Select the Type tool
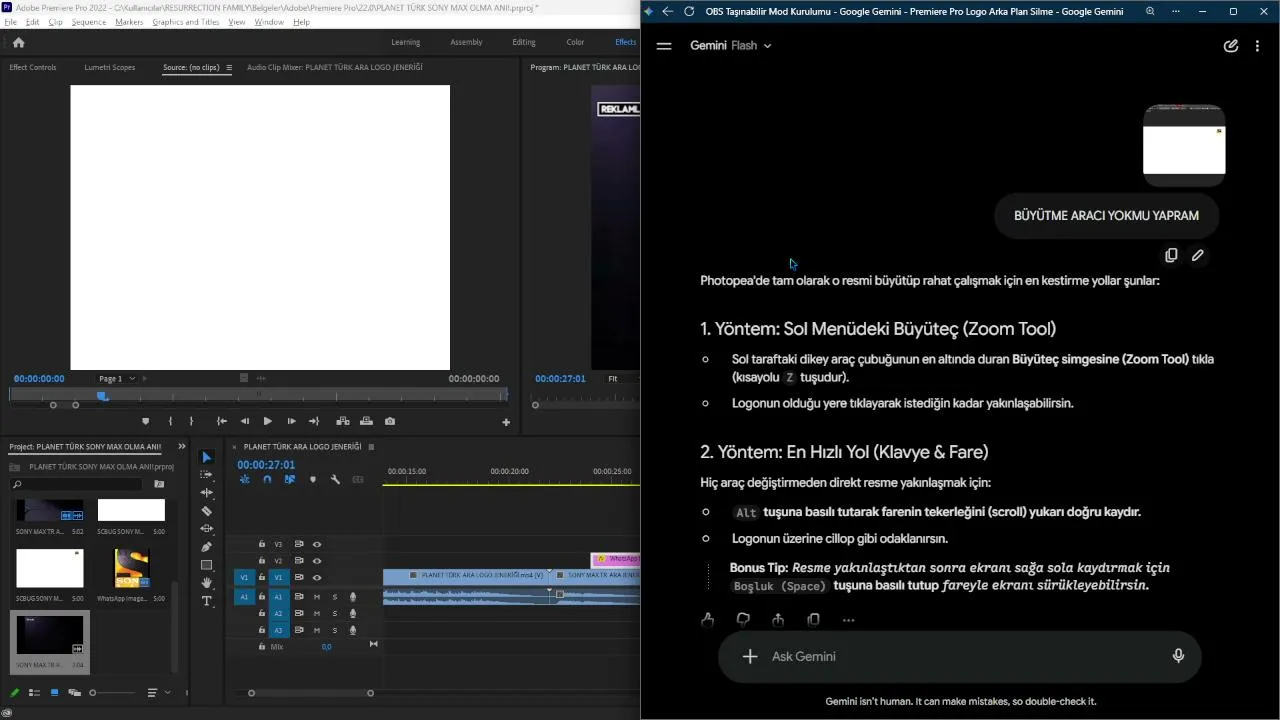Screen dimensions: 1280x720 pos(207,601)
